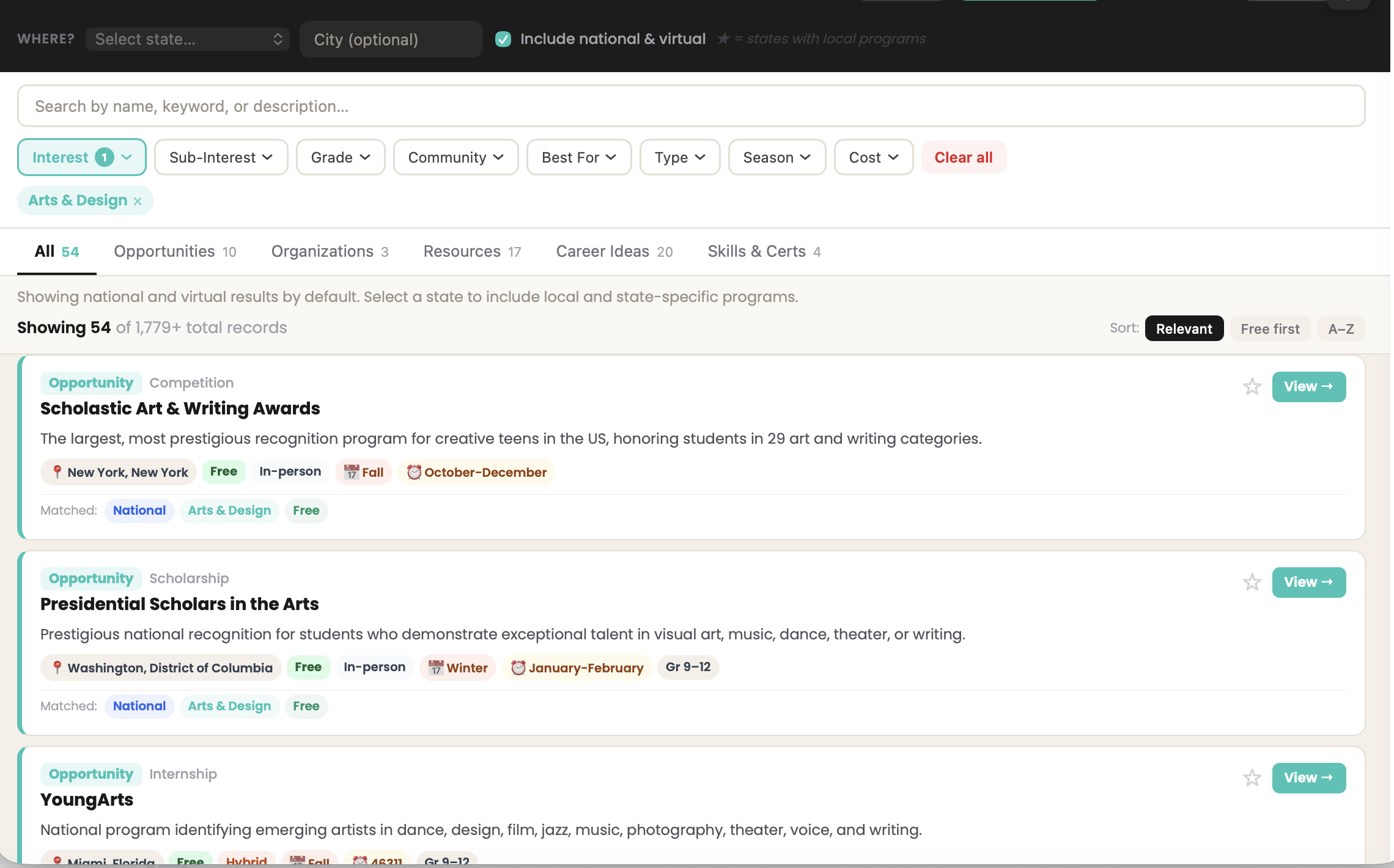Viewport: 1394px width, 868px height.
Task: Click the Arts & Design matched tag under Presidential Scholars
Action: click(x=229, y=706)
